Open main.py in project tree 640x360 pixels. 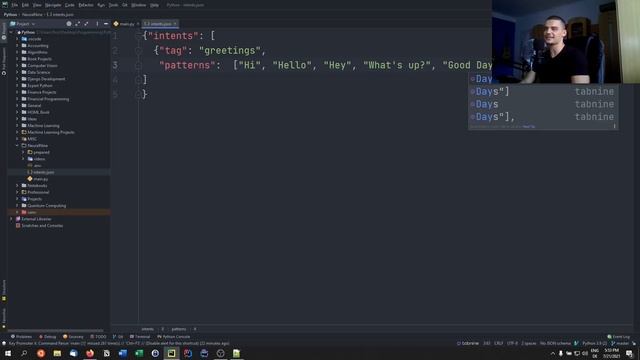pyautogui.click(x=40, y=179)
